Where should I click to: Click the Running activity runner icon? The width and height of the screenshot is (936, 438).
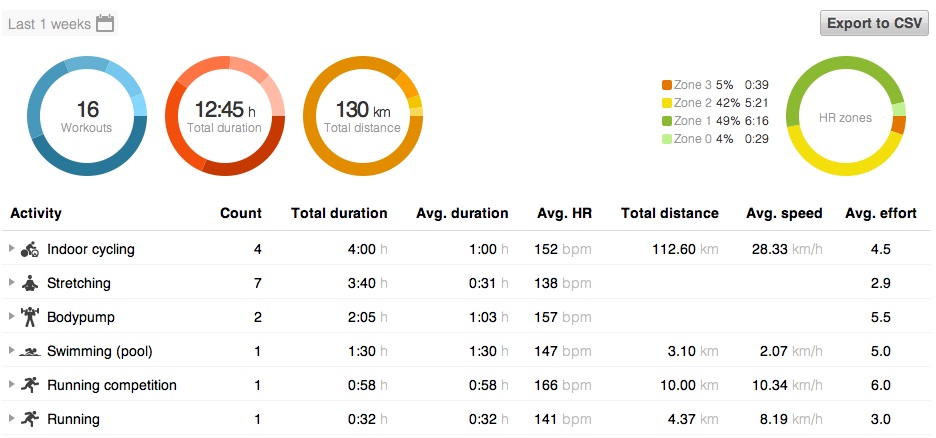pyautogui.click(x=30, y=419)
